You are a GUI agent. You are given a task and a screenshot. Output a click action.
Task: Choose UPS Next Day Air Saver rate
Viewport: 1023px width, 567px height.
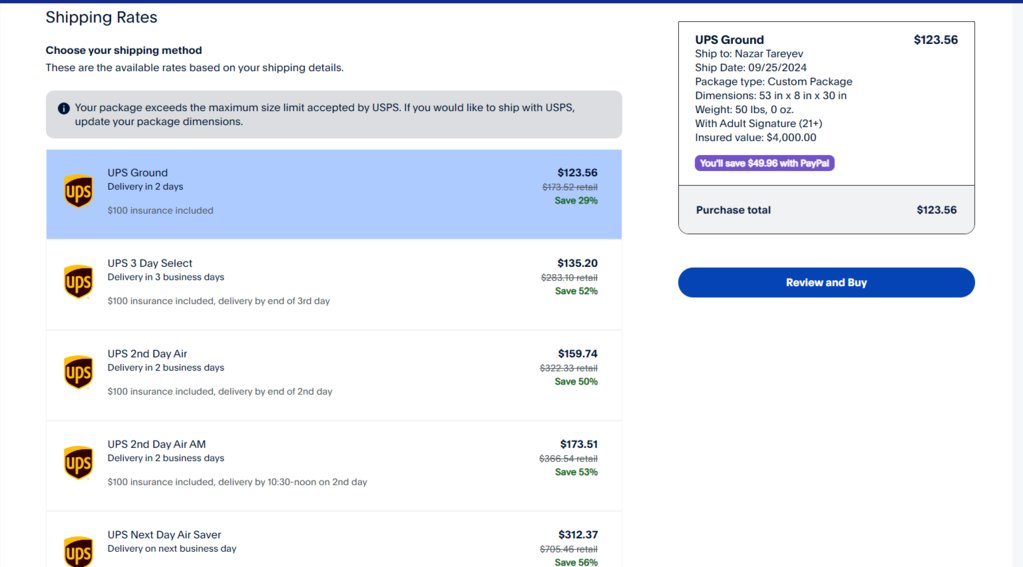pos(333,540)
